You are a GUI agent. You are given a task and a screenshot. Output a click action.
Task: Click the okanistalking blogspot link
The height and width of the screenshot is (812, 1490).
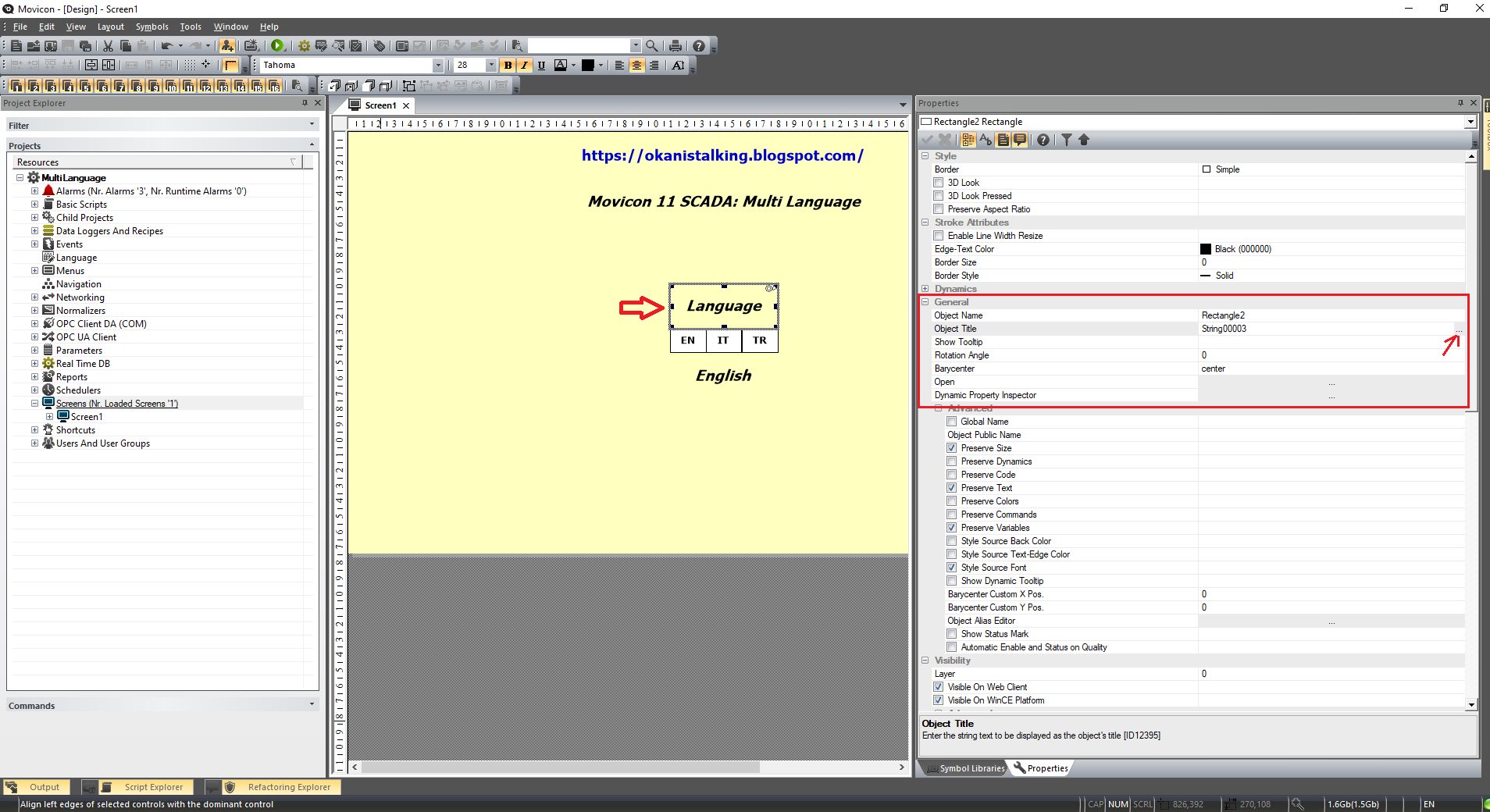click(x=722, y=155)
